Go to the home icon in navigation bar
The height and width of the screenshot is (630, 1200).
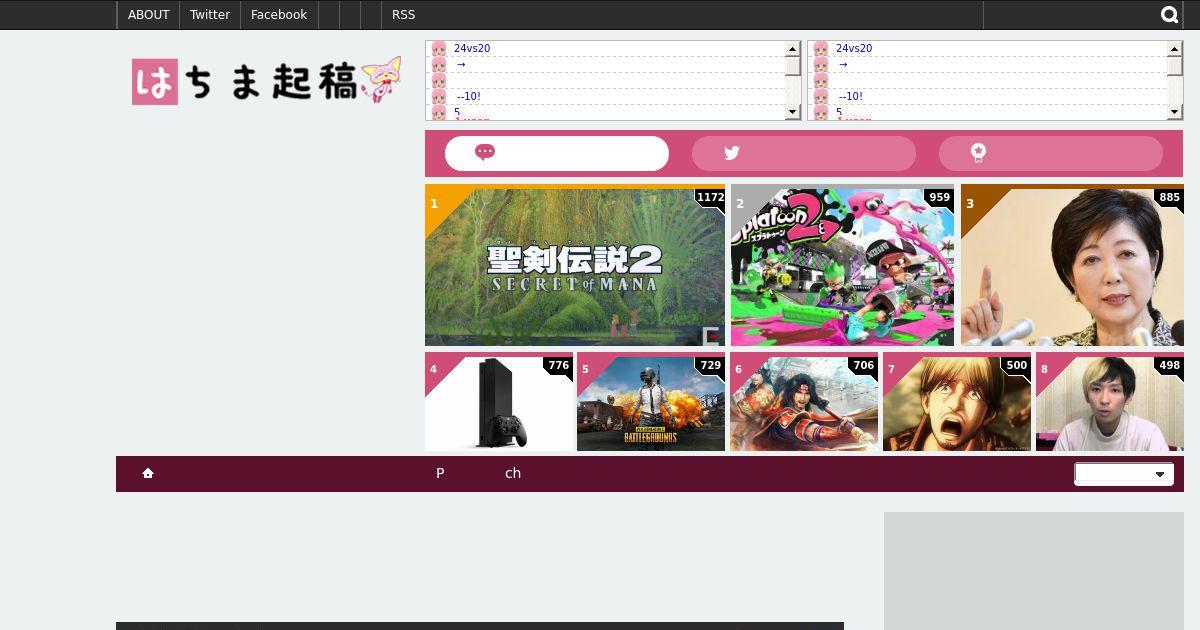pyautogui.click(x=148, y=473)
